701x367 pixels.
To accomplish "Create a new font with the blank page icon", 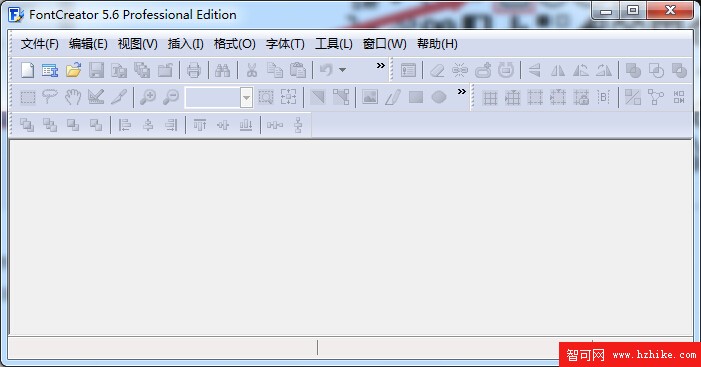I will point(28,70).
